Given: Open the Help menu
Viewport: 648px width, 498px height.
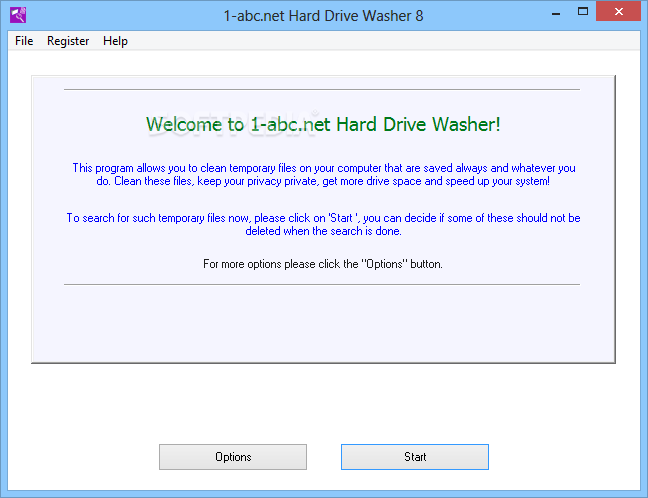Looking at the screenshot, I should click(115, 41).
